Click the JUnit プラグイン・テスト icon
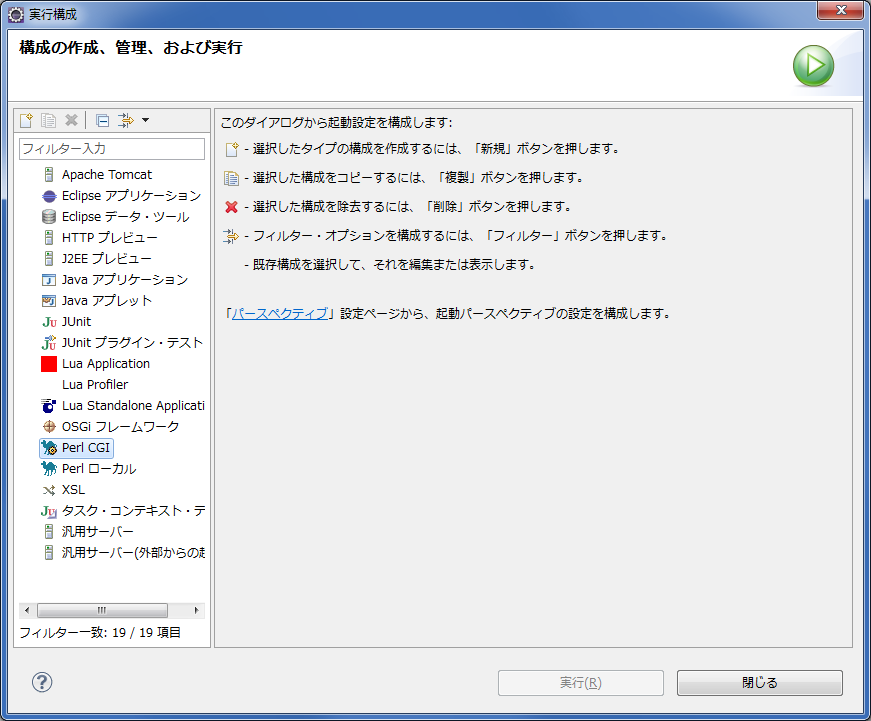 click(x=49, y=343)
